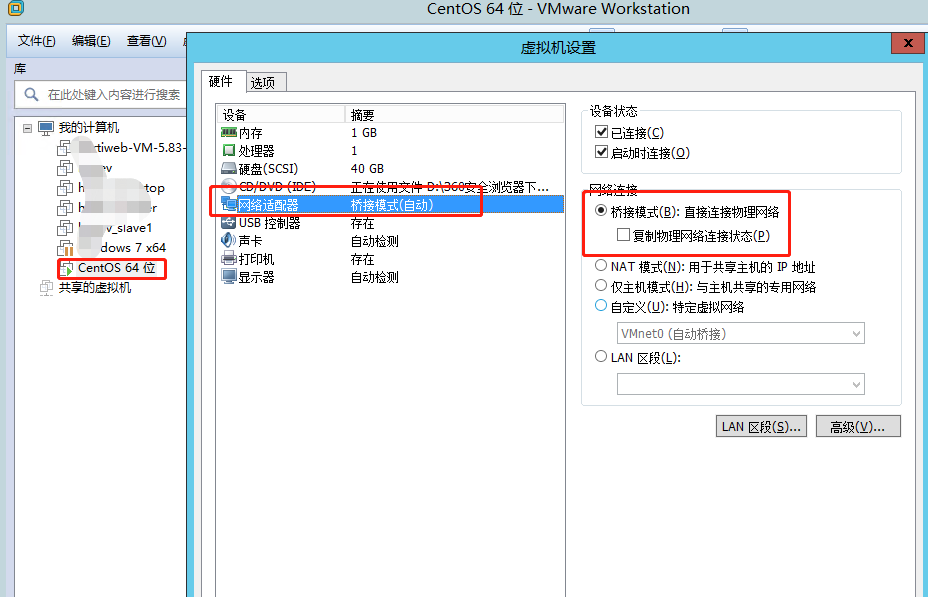Viewport: 928px width, 597px height.
Task: Click the Summary (摘要) column header
Action: coord(455,114)
